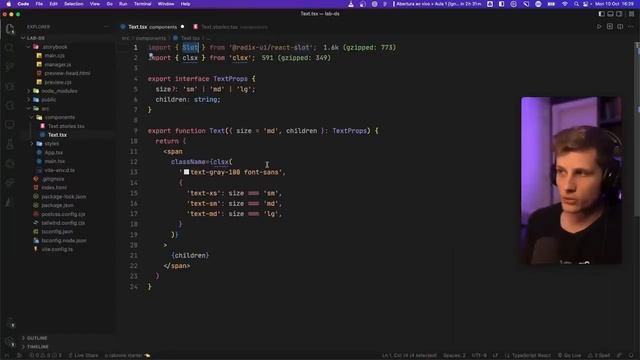
Task: Click the split editor icon in the editor toolbar
Action: pos(620,27)
